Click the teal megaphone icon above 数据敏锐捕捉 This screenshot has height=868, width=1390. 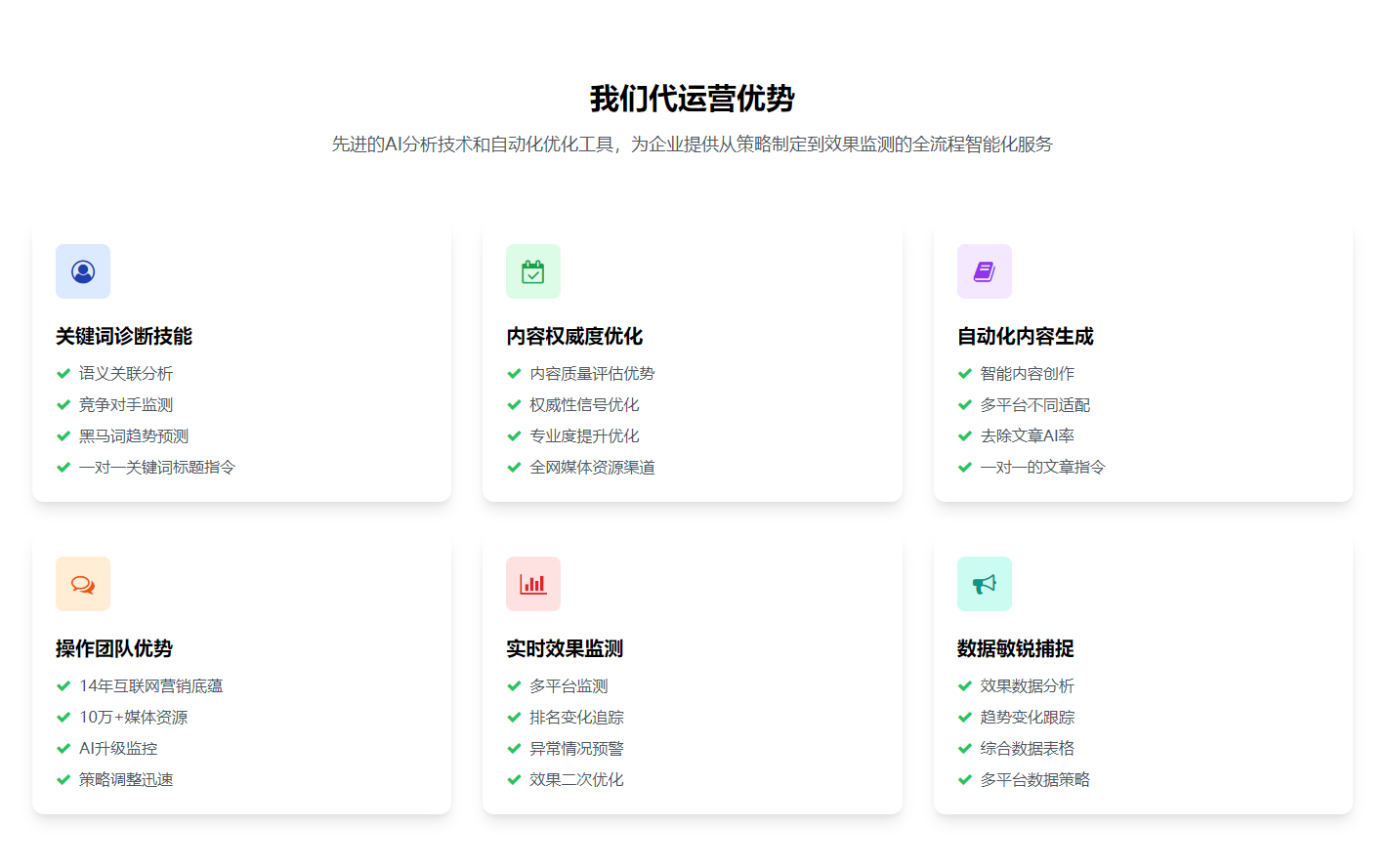(985, 583)
